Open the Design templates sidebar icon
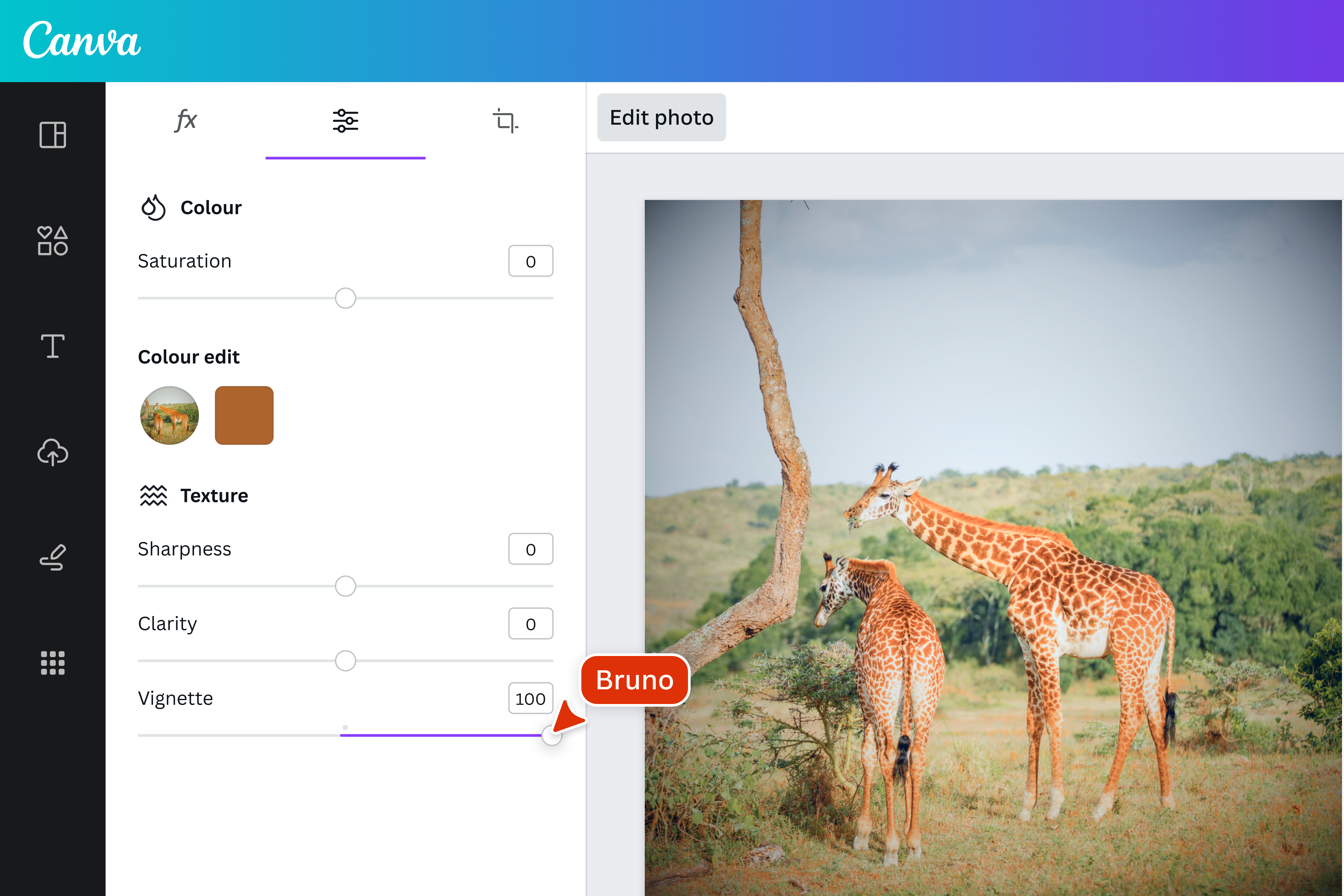1344x896 pixels. pos(53,135)
